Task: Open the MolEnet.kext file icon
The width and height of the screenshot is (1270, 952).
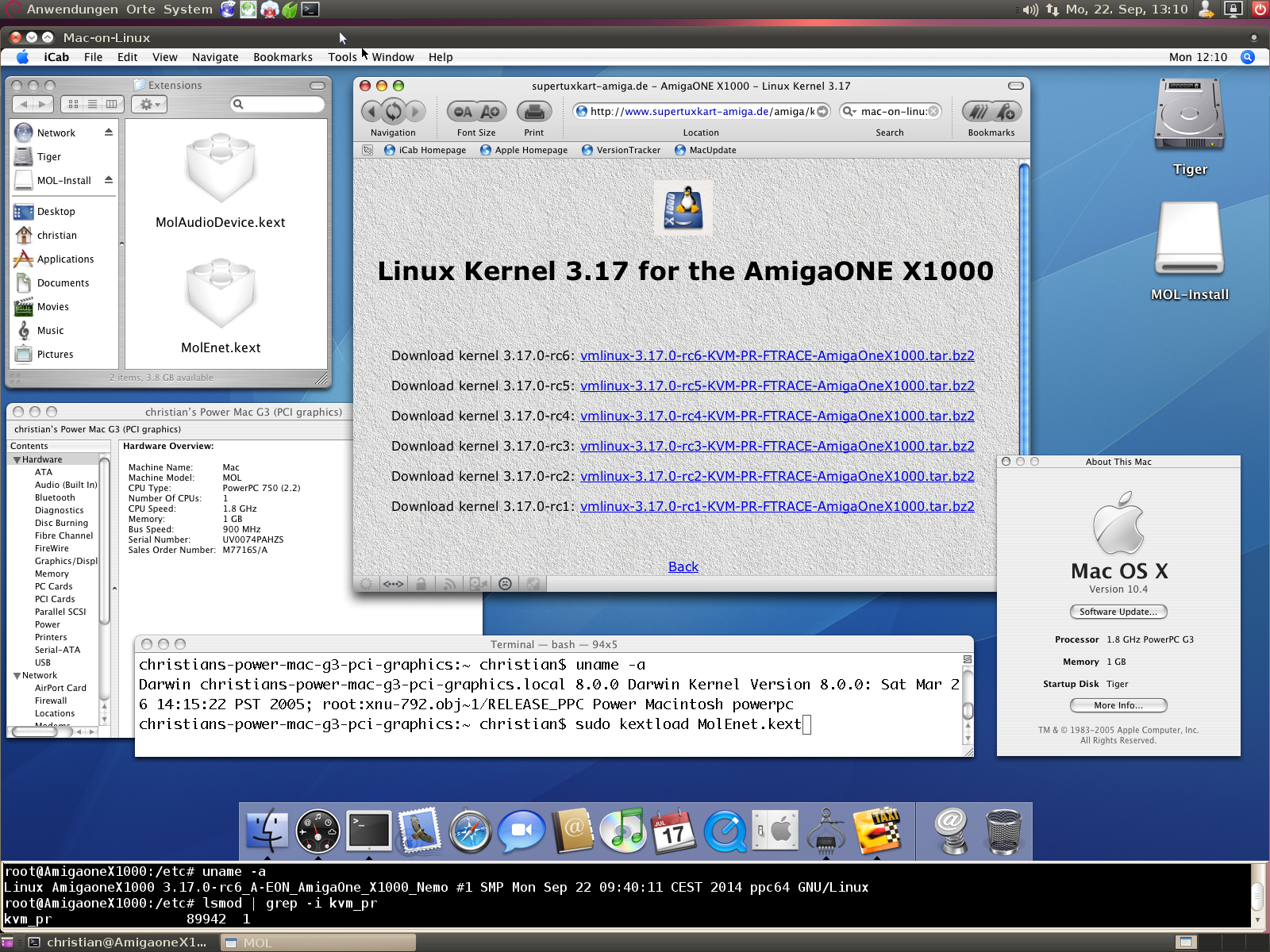Action: pyautogui.click(x=221, y=295)
